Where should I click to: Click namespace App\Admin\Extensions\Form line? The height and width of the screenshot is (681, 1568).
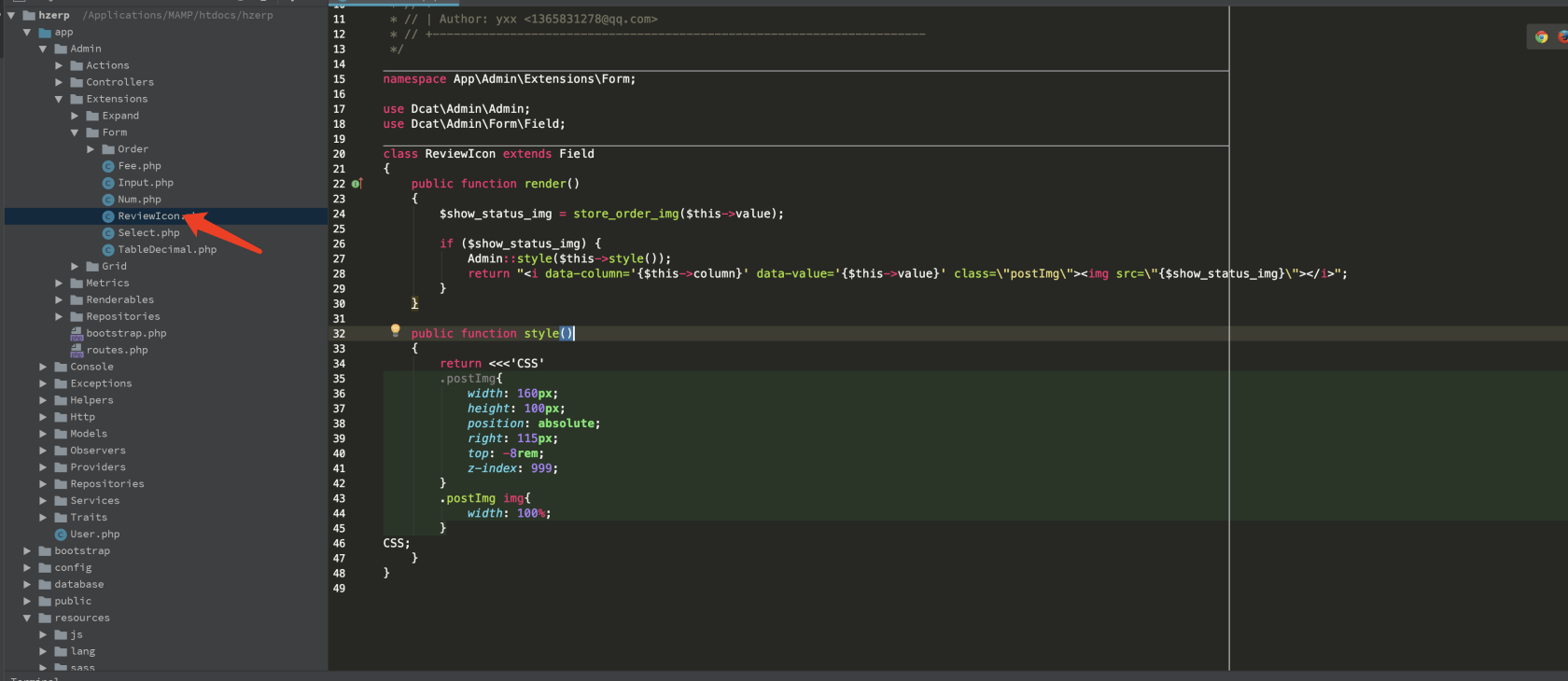click(509, 79)
